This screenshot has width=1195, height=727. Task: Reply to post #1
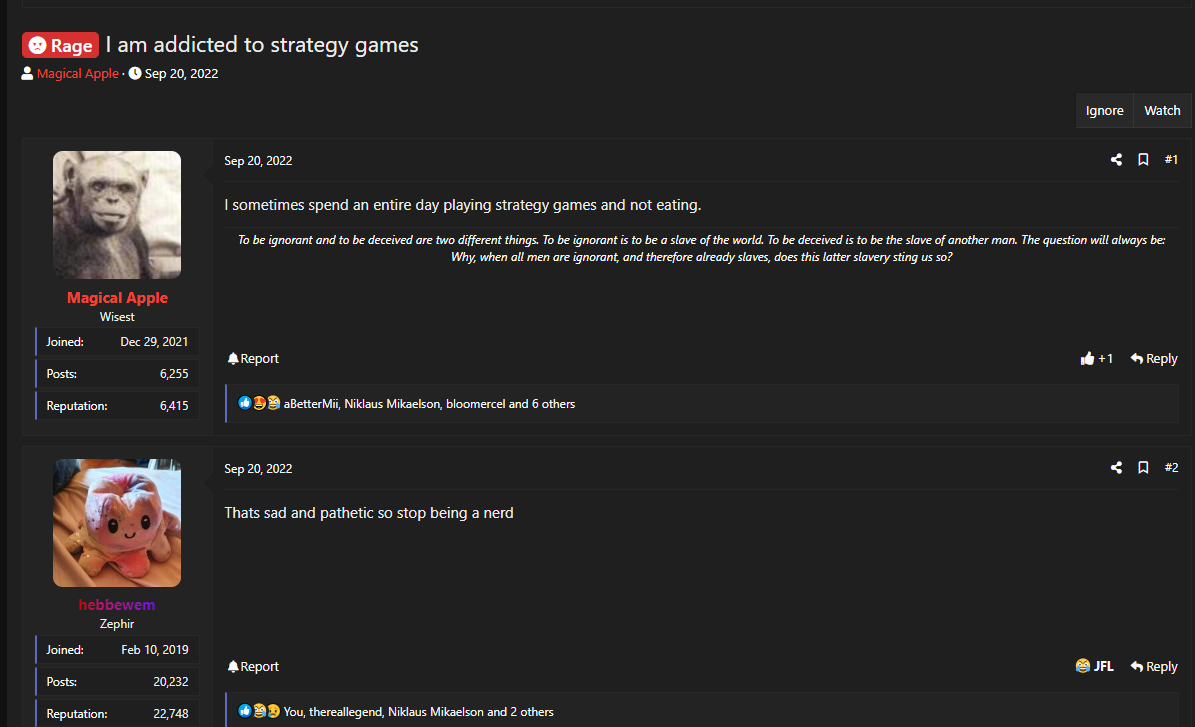1154,358
